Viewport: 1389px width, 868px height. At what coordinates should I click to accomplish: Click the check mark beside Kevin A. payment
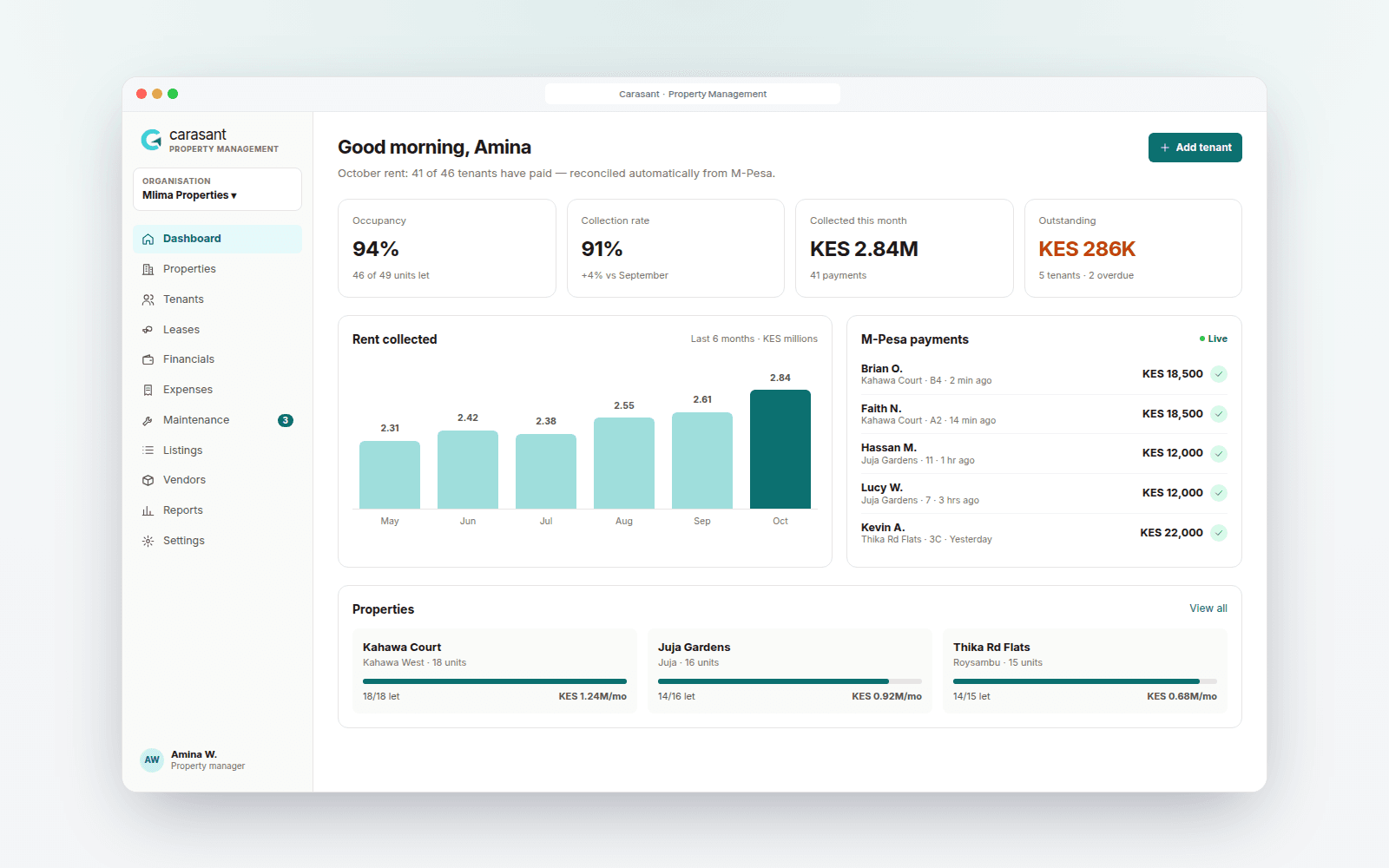coord(1219,533)
